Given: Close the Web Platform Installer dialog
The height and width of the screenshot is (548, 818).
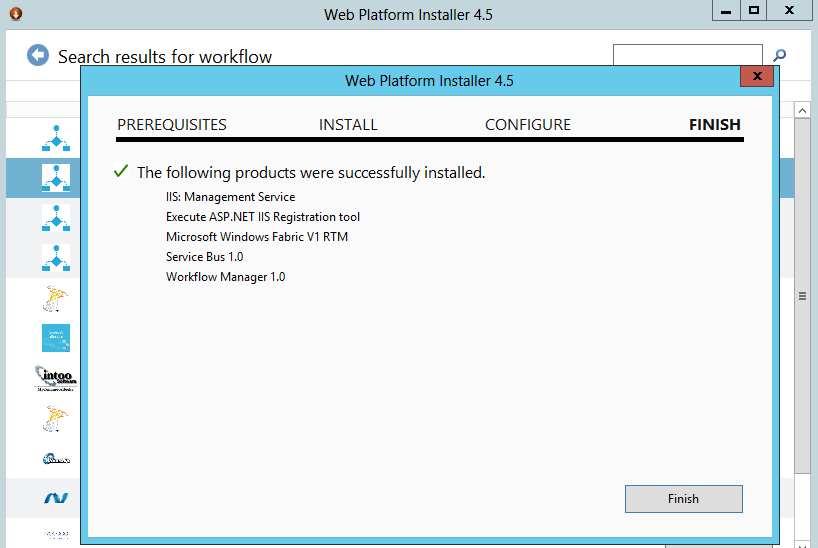Looking at the screenshot, I should click(x=757, y=77).
